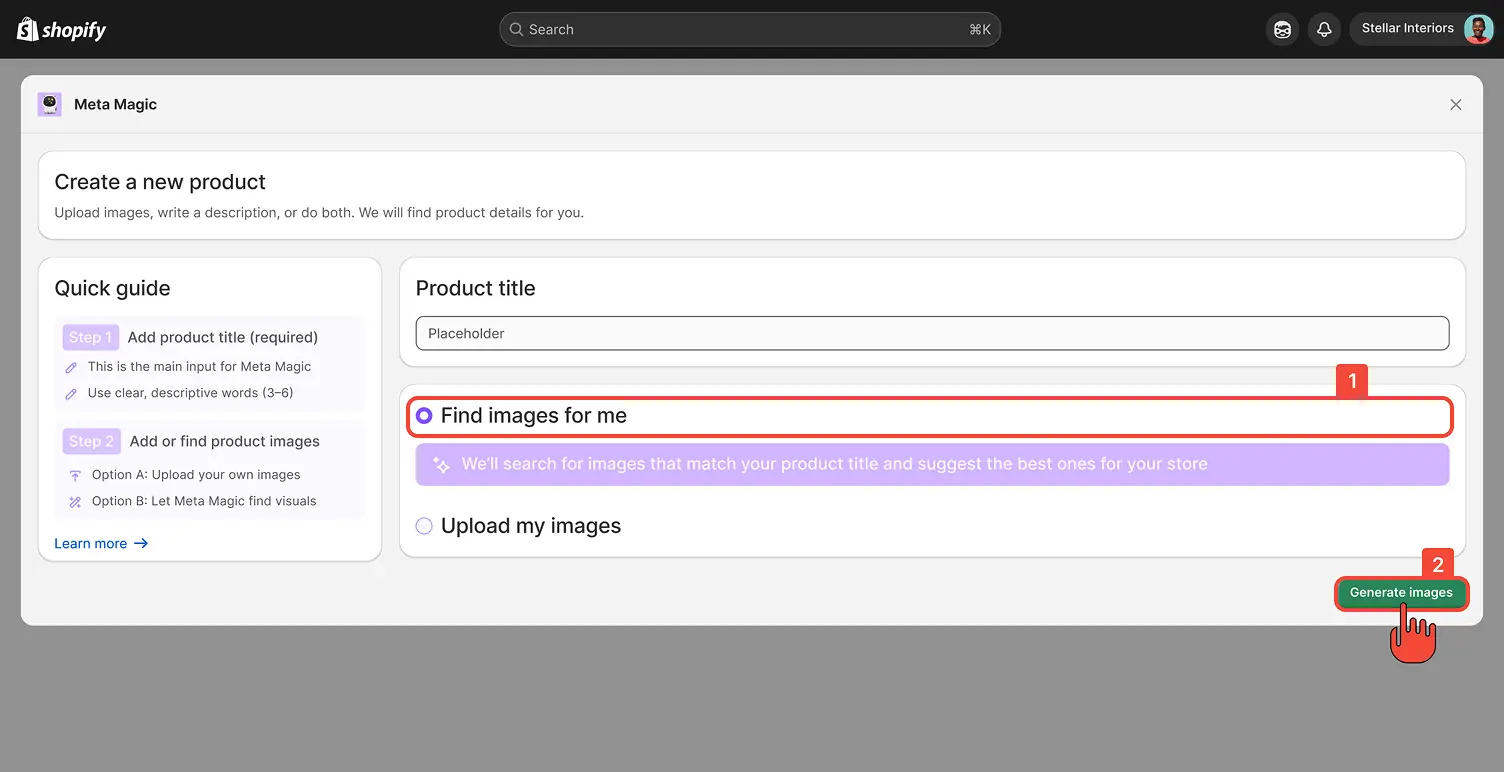This screenshot has height=772, width=1504.
Task: Click the sparkle icon in the purple banner
Action: click(441, 464)
